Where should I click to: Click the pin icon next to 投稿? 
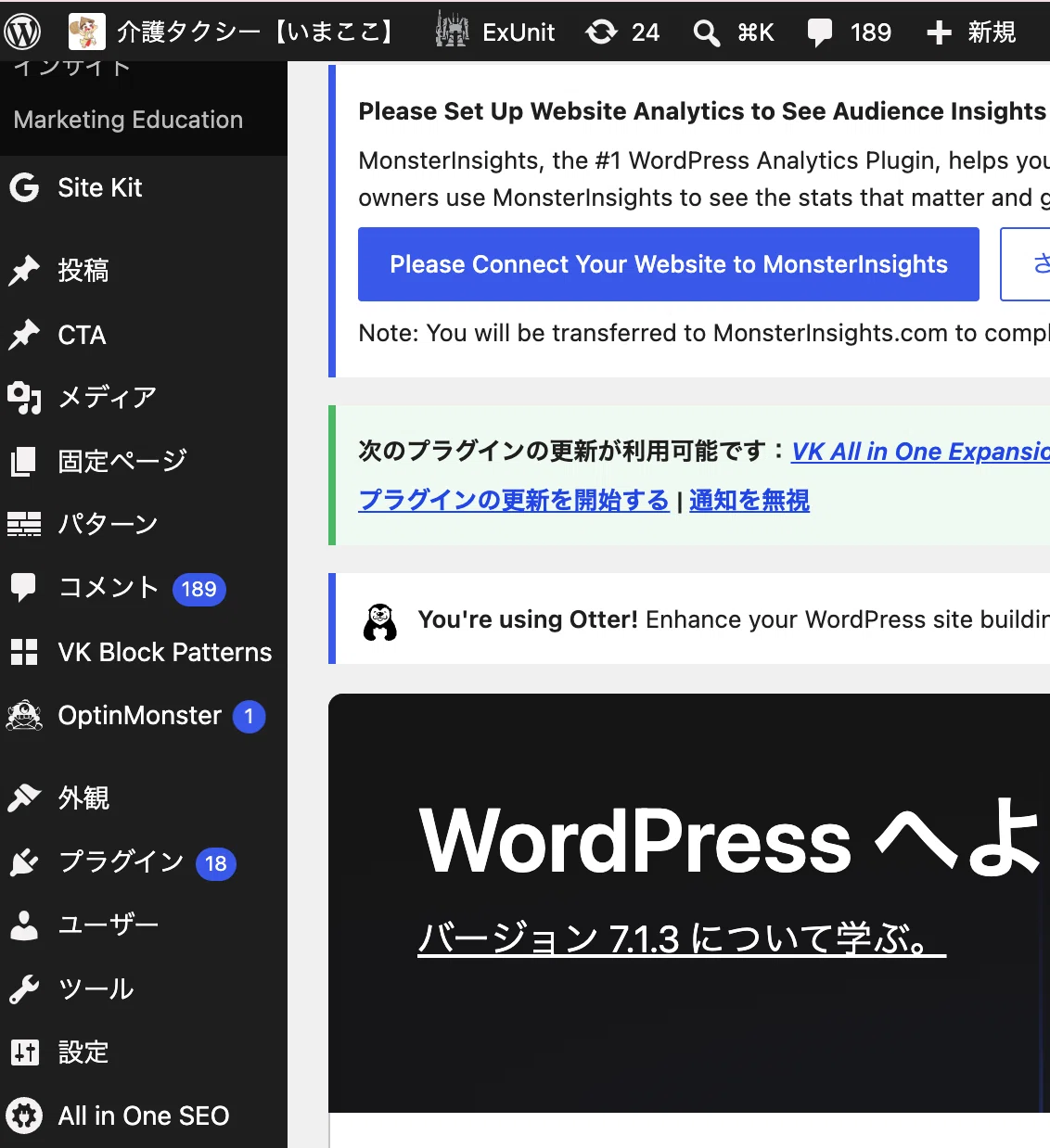[x=24, y=270]
